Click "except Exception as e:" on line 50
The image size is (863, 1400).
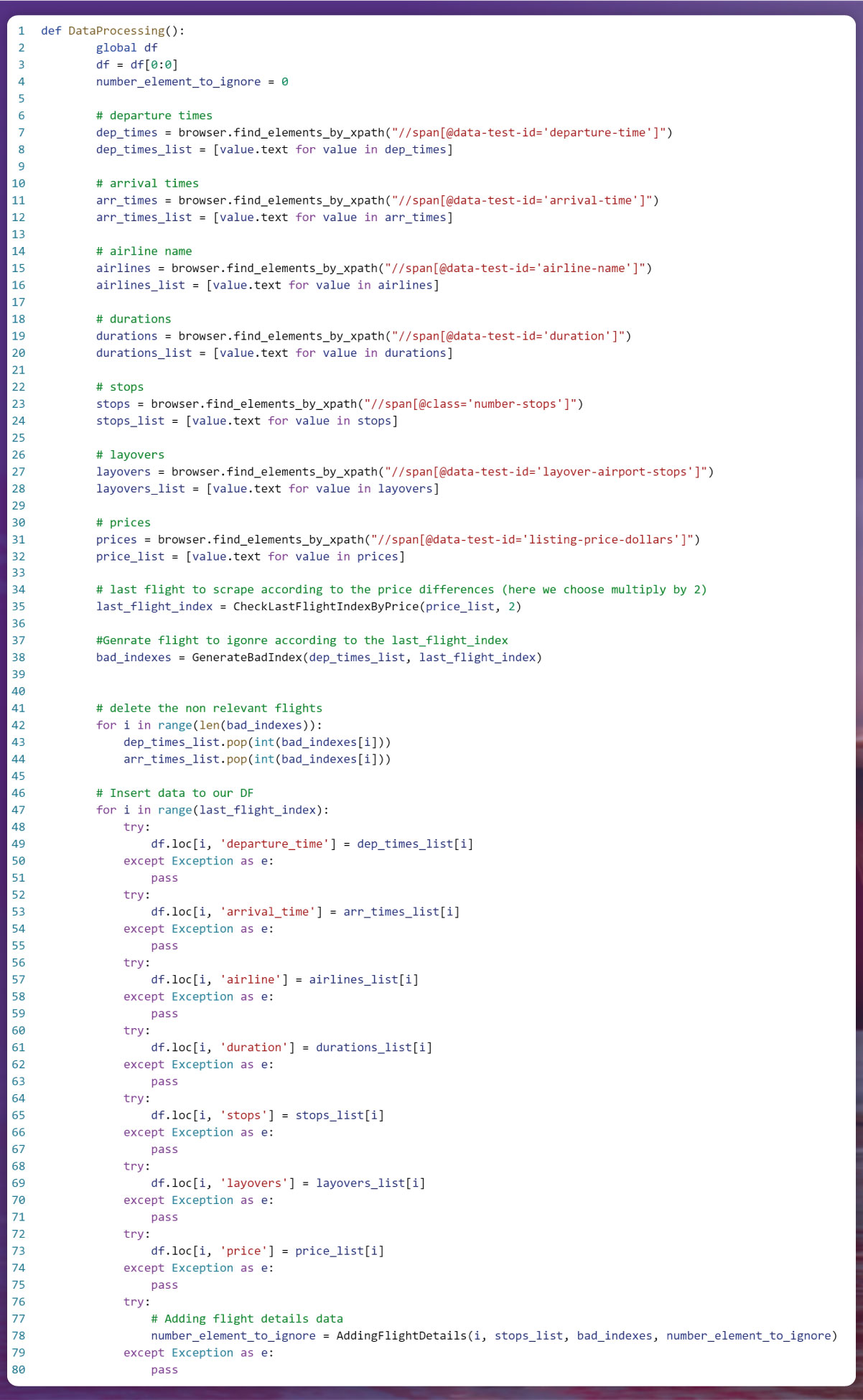[199, 862]
